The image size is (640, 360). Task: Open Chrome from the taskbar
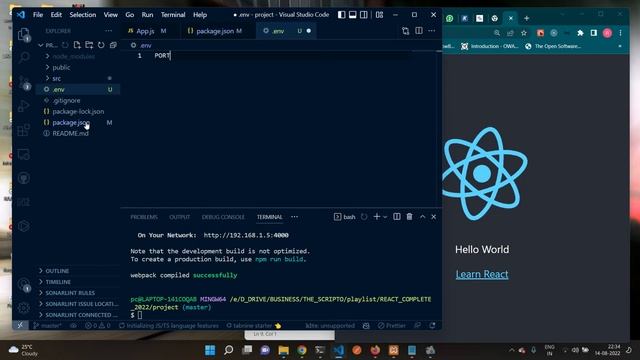pyautogui.click(x=302, y=350)
